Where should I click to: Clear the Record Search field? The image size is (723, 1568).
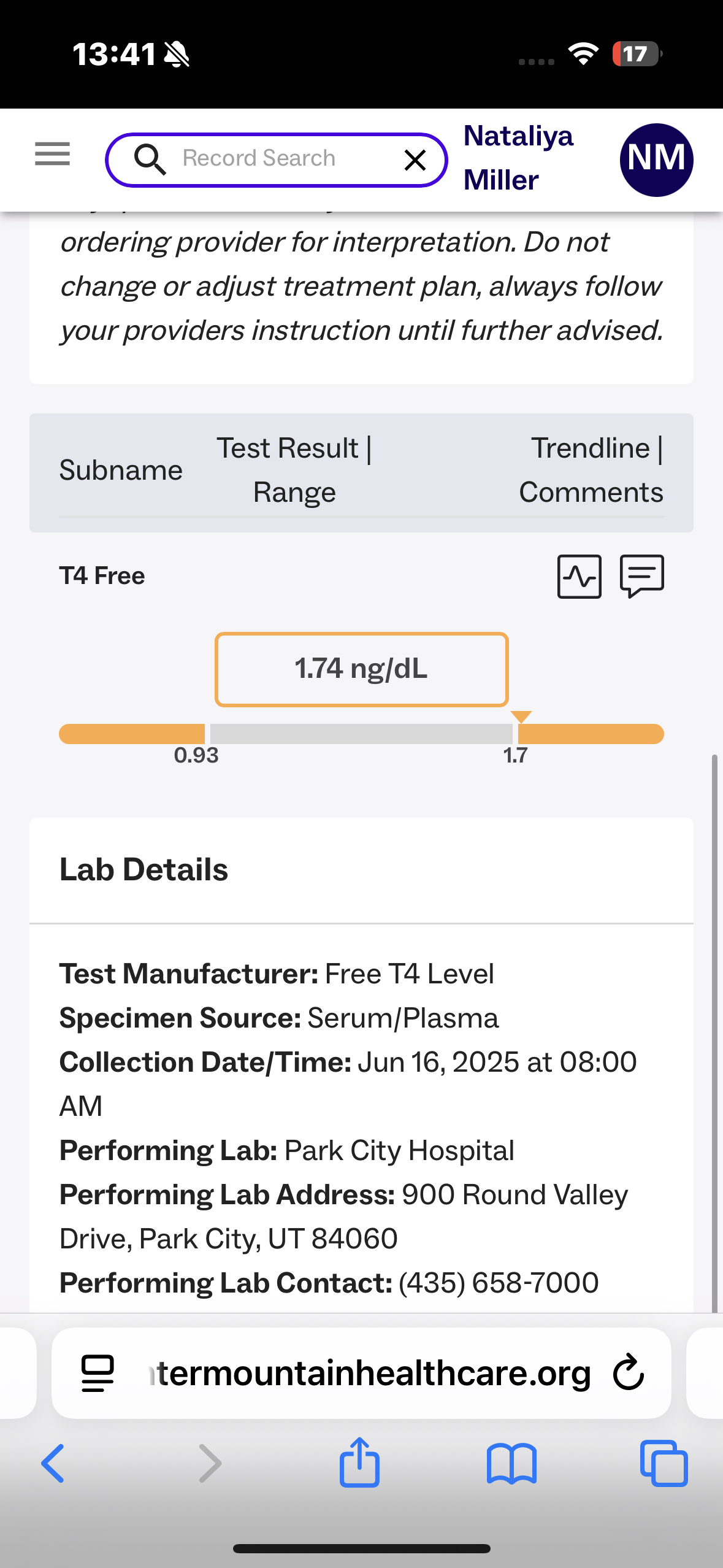pos(415,160)
